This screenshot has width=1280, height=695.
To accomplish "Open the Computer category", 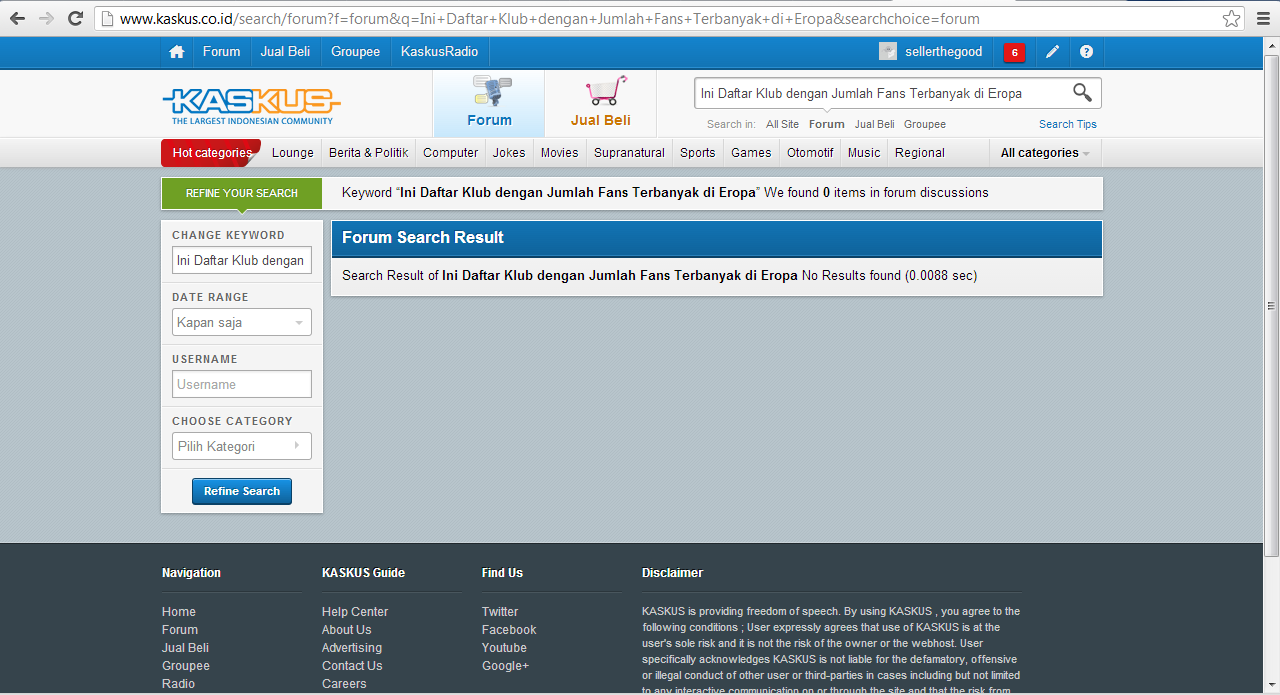I will [451, 153].
